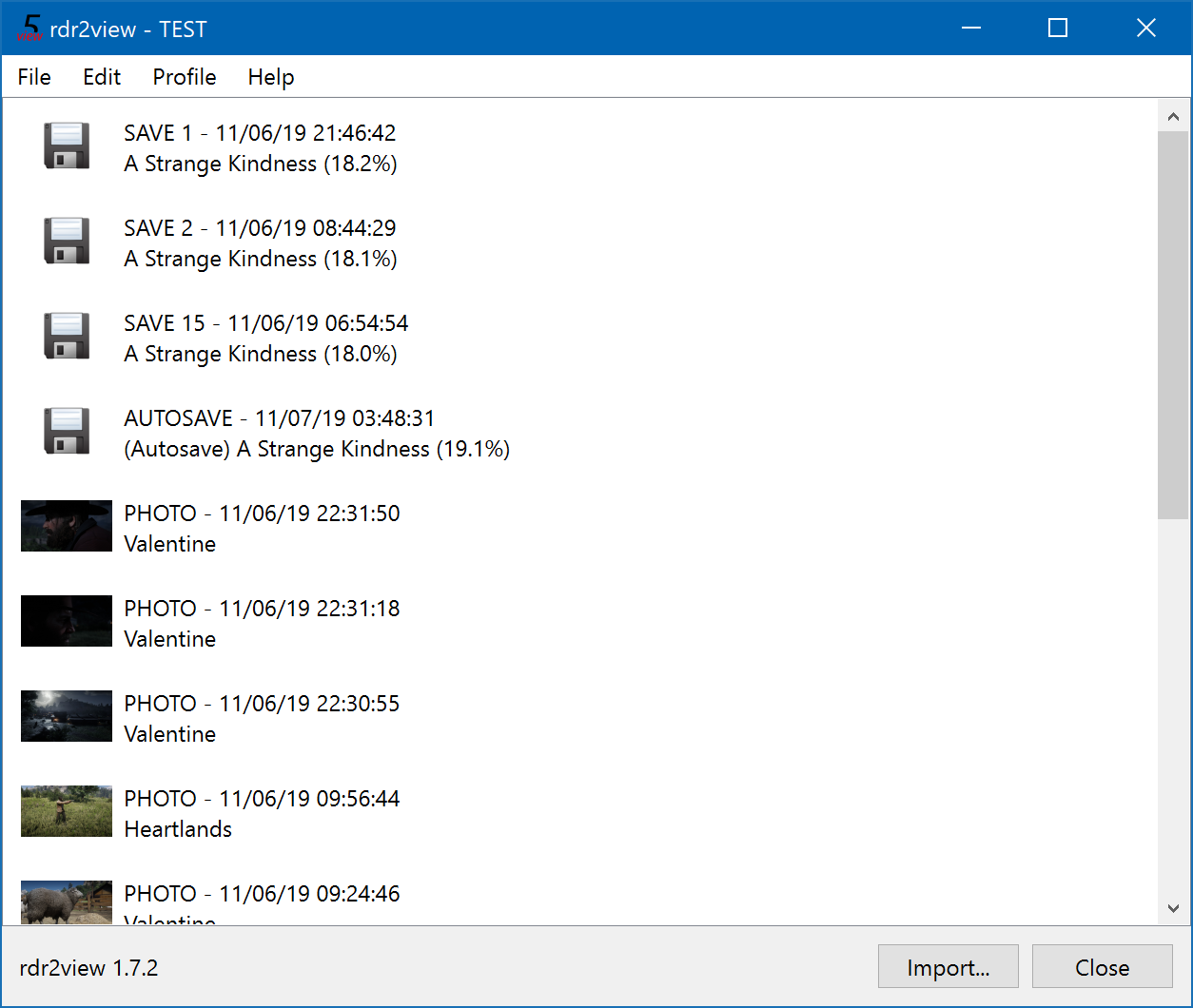Open the File menu

33,77
